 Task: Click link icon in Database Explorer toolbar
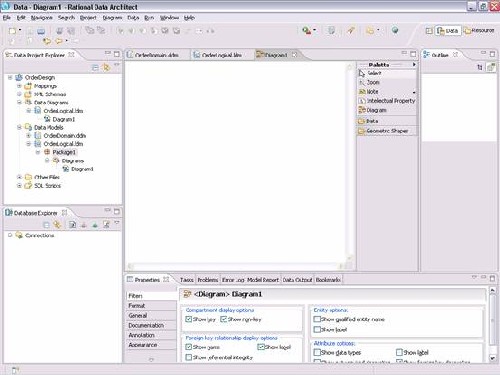click(57, 225)
